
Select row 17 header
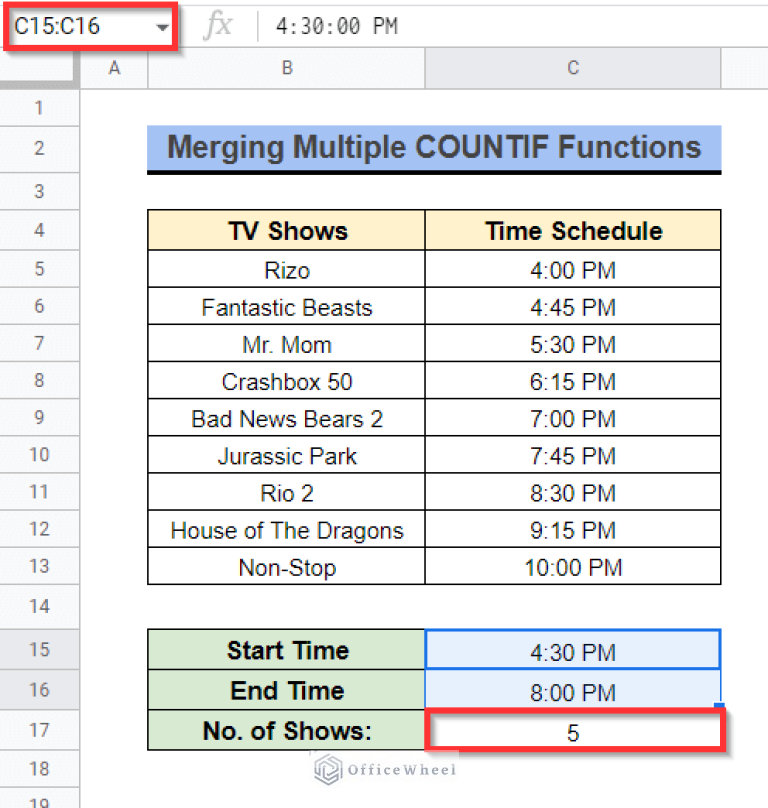coord(39,730)
